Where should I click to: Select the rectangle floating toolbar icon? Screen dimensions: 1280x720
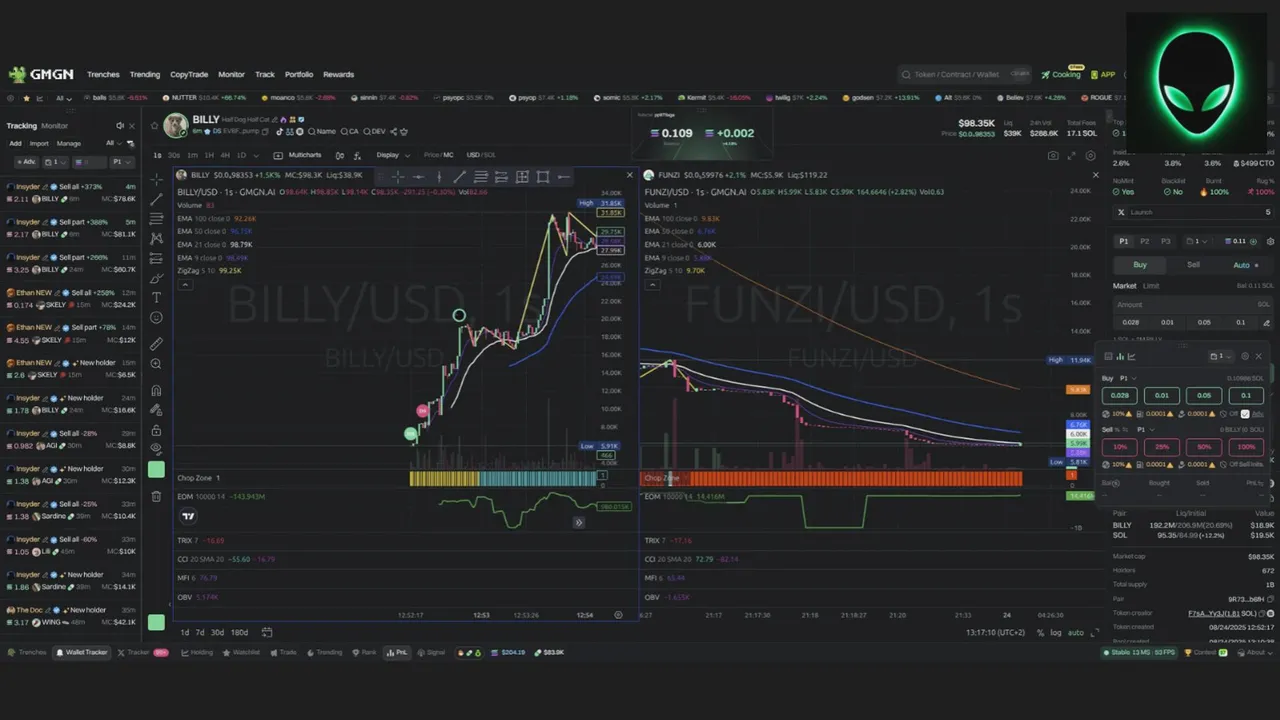[543, 177]
